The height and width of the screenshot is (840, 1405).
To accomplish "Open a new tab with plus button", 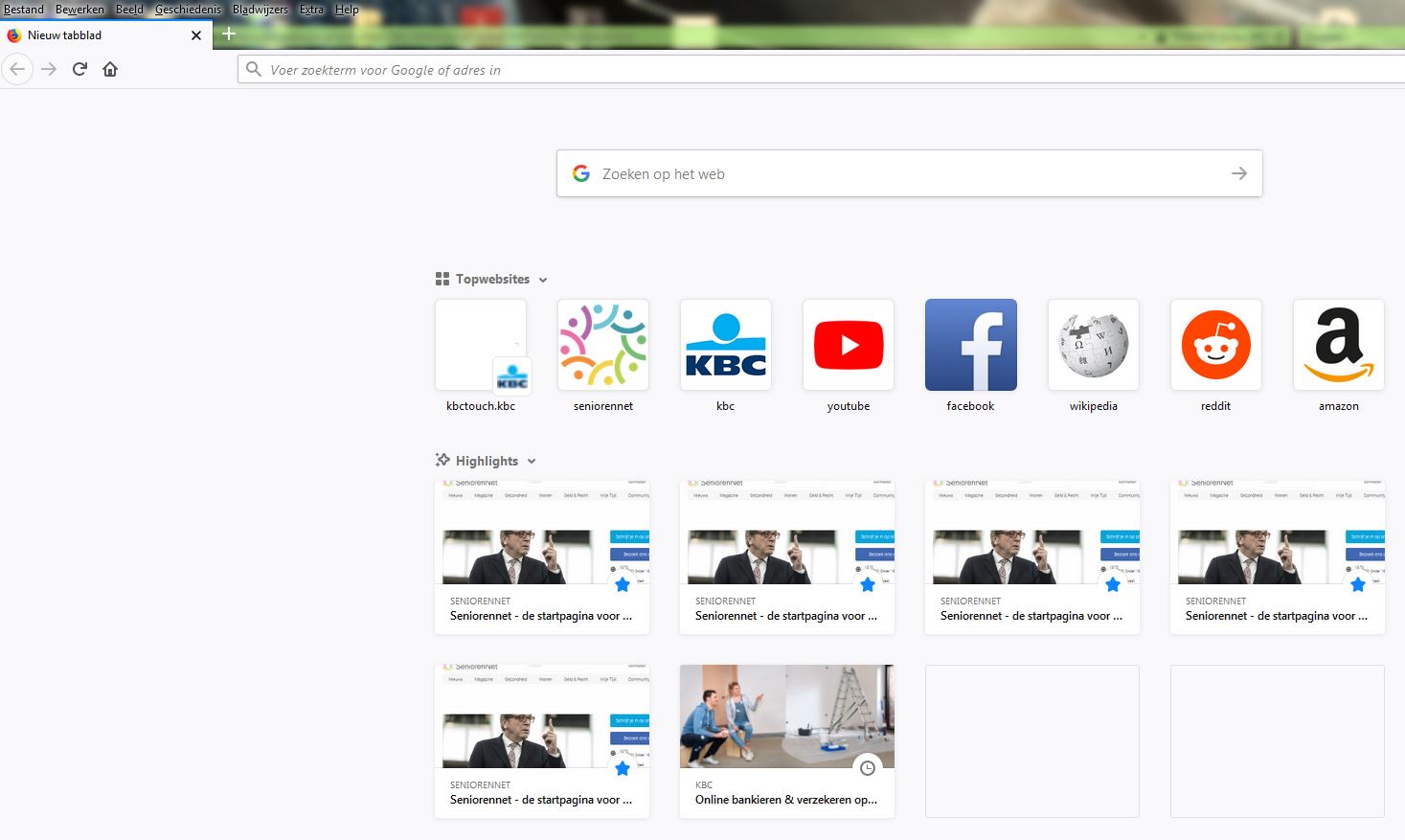I will click(228, 34).
